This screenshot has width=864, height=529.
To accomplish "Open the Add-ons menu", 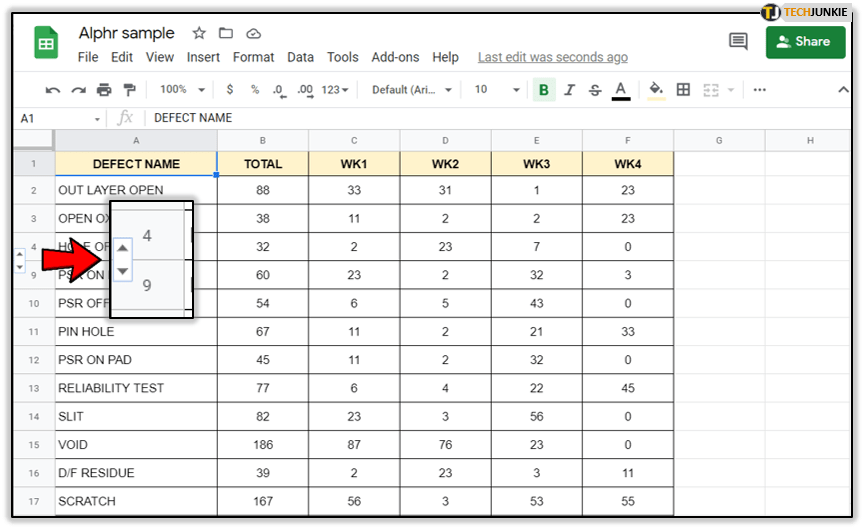I will pyautogui.click(x=395, y=57).
